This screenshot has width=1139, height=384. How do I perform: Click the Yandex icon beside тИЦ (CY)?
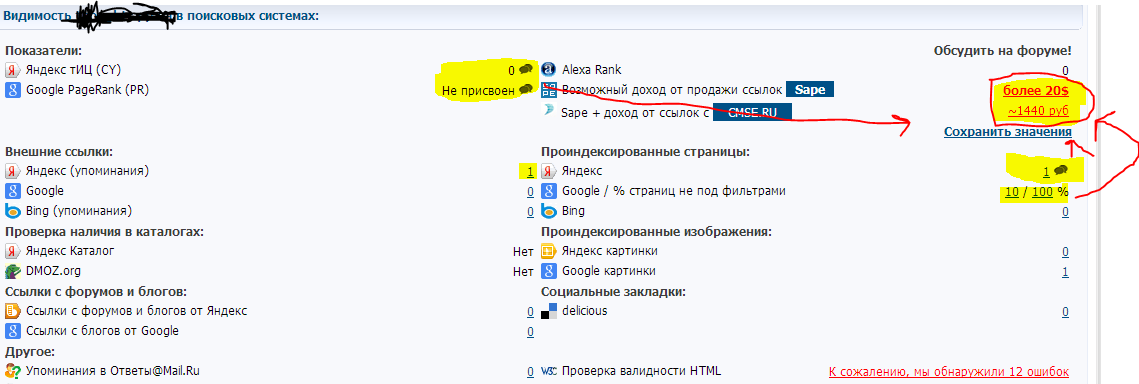click(13, 70)
